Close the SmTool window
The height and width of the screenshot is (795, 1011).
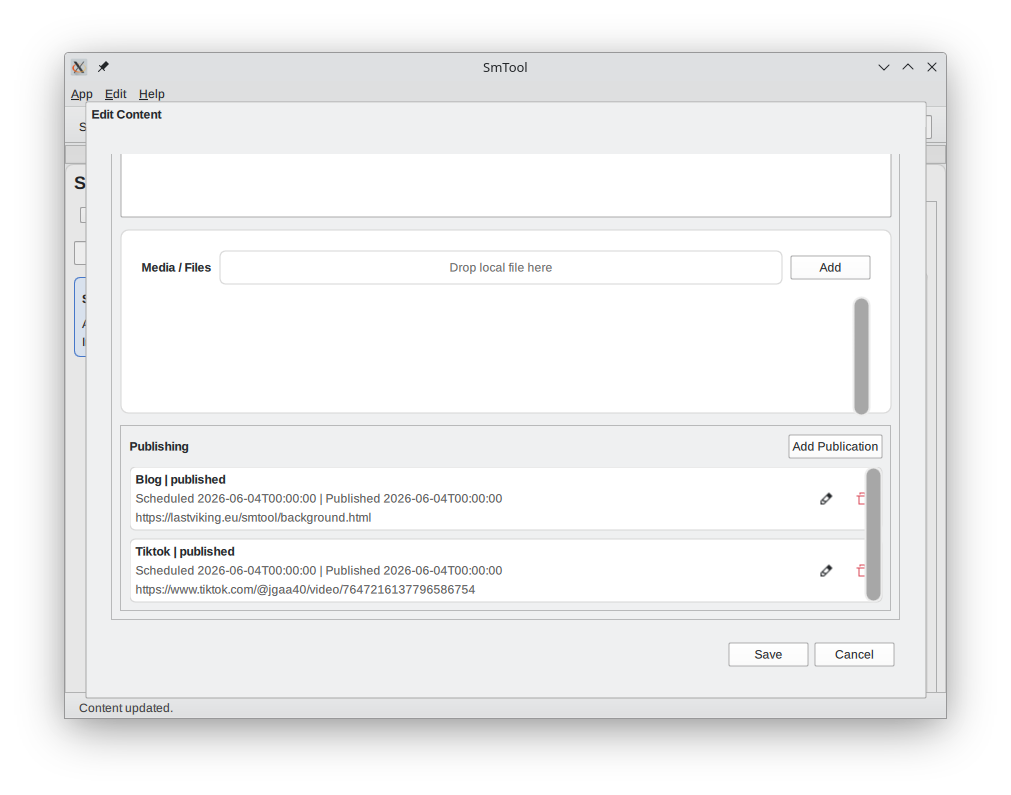[932, 67]
